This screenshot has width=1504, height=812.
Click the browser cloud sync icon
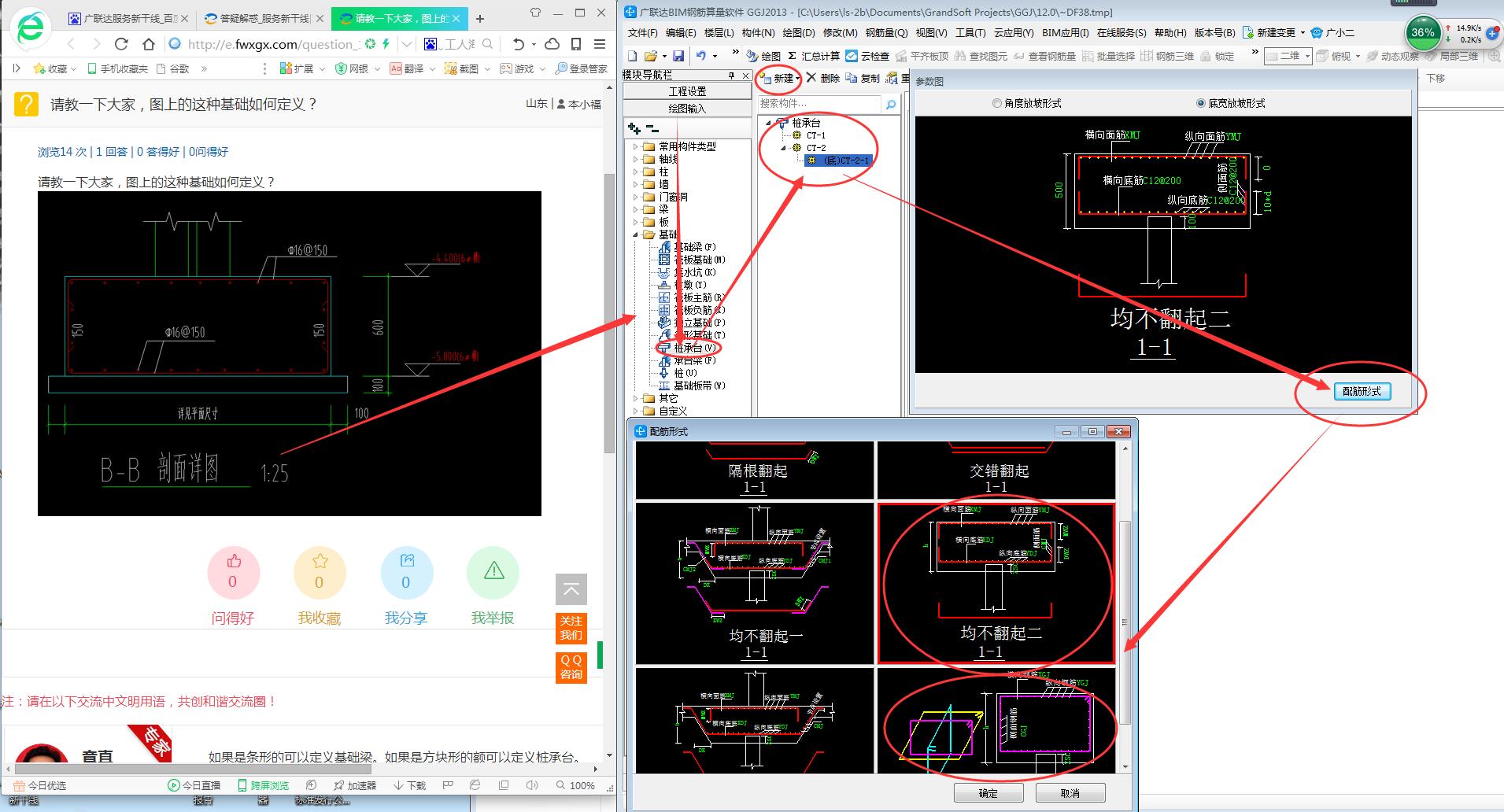[552, 44]
